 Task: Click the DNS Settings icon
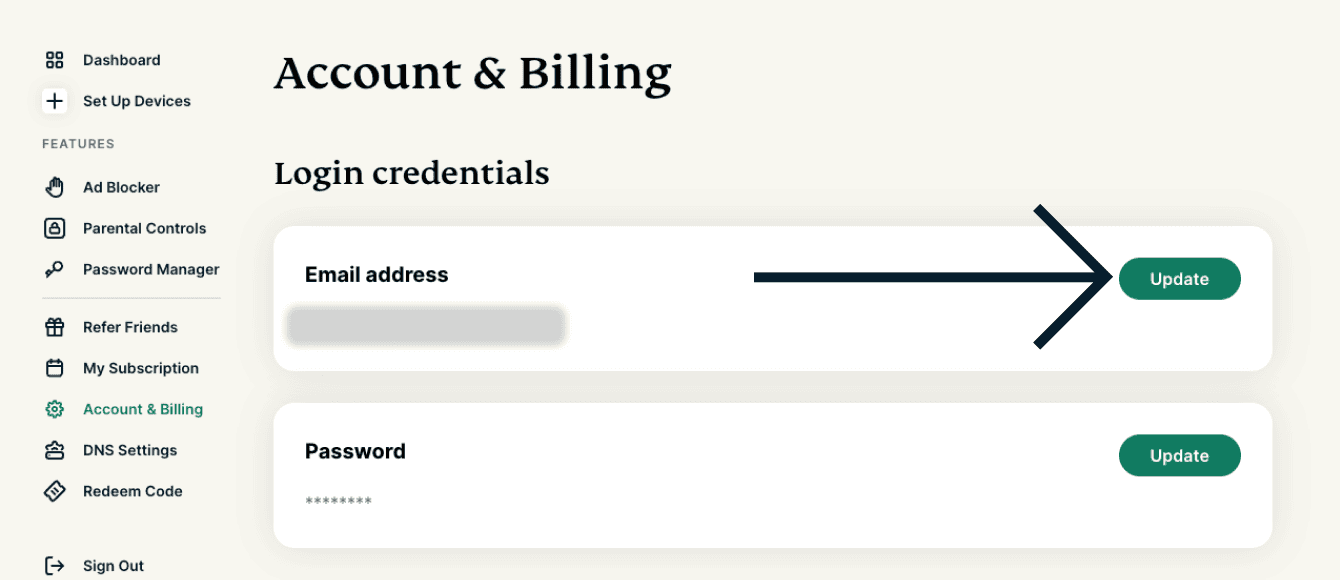[x=55, y=450]
